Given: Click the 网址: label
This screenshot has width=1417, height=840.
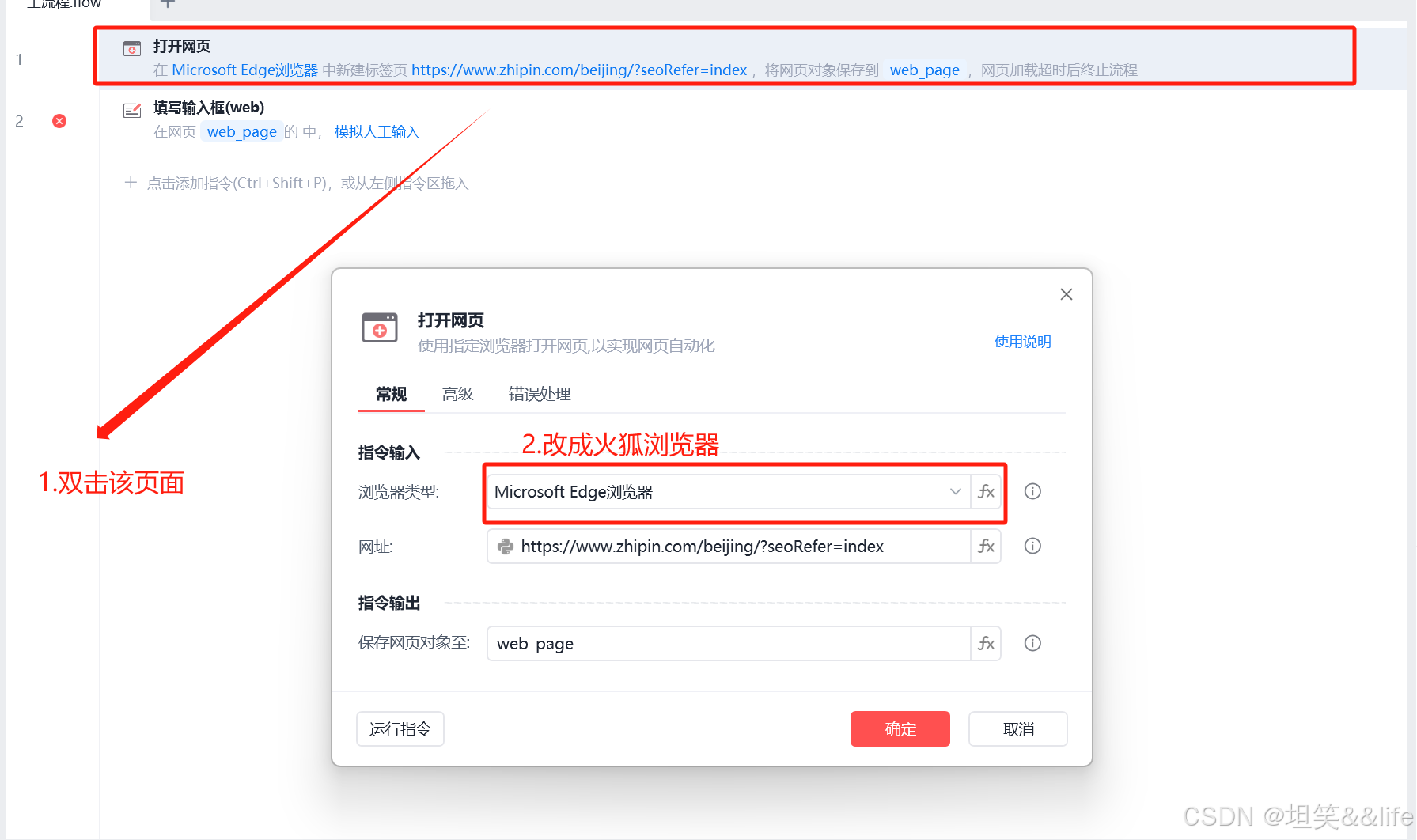Looking at the screenshot, I should click(376, 547).
